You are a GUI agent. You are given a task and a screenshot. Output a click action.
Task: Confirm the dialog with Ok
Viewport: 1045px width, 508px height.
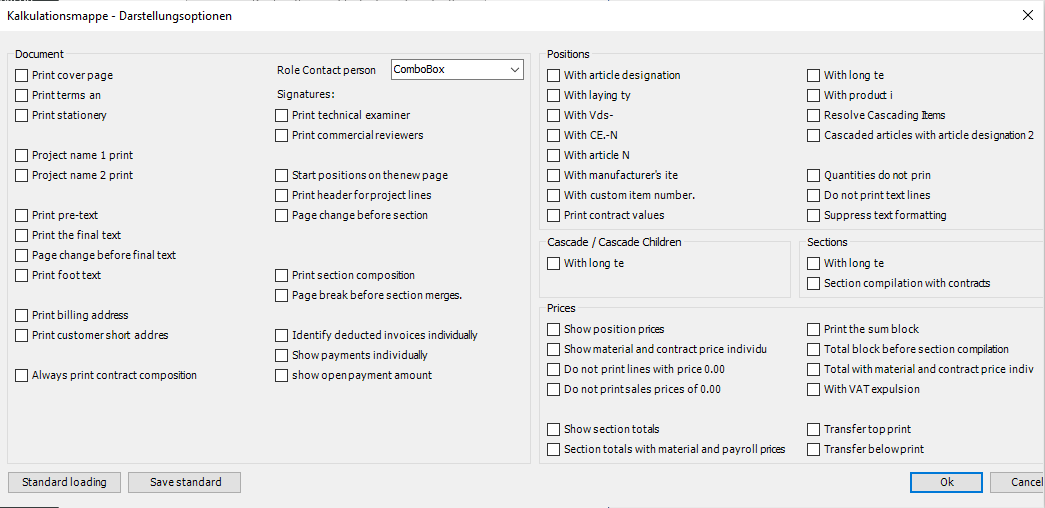(x=946, y=482)
